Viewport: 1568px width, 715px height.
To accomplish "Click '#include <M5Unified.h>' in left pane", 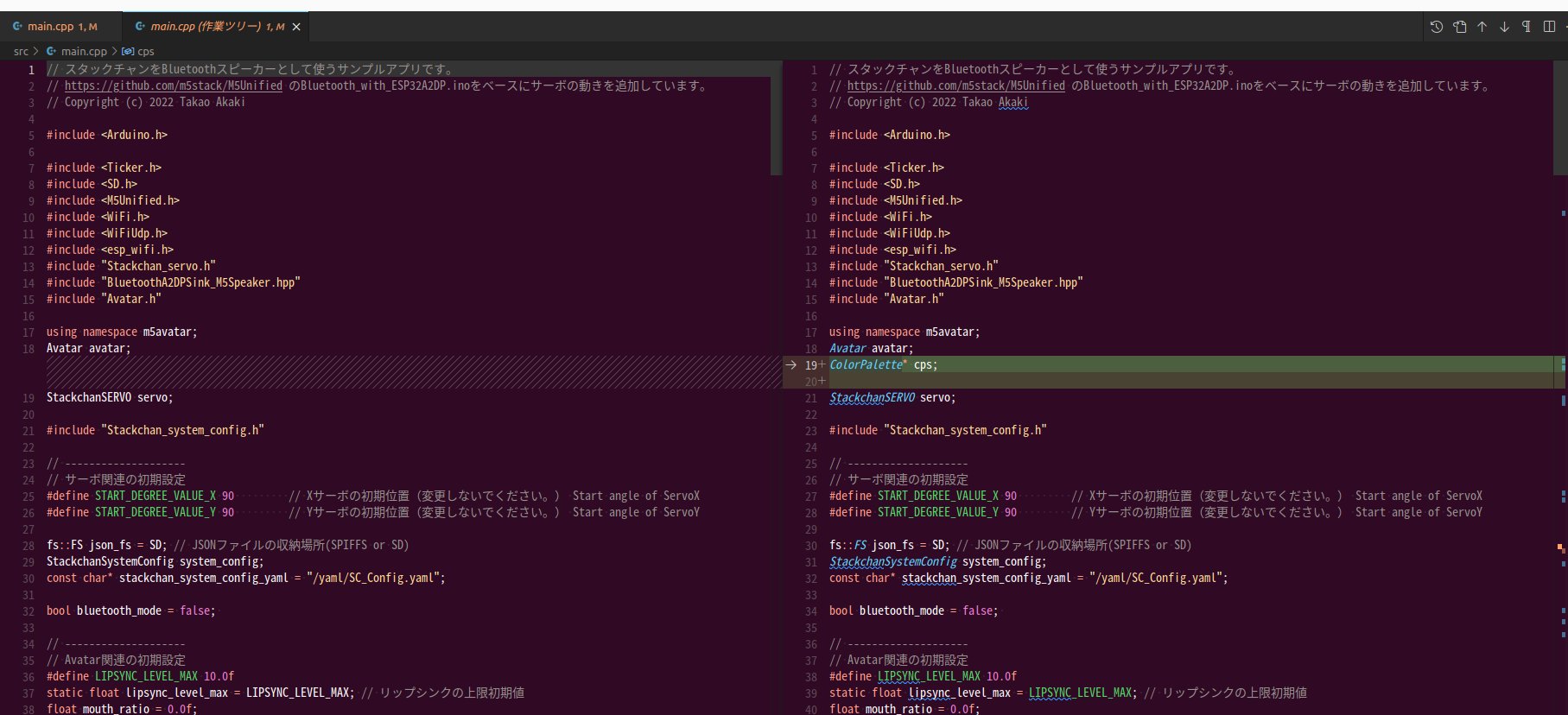I will pos(113,200).
